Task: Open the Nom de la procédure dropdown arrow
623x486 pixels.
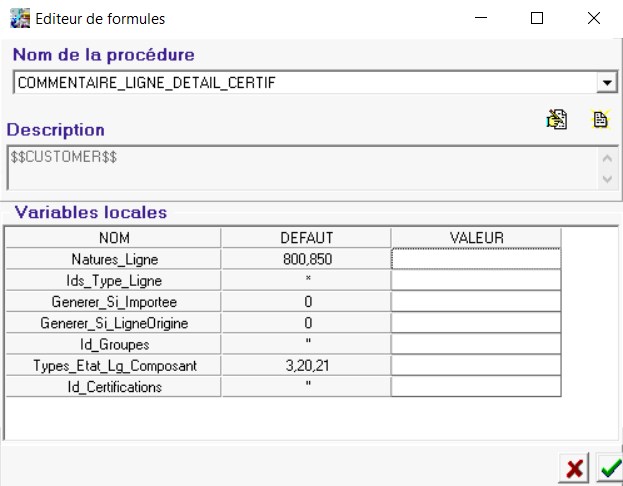Action: click(x=606, y=83)
